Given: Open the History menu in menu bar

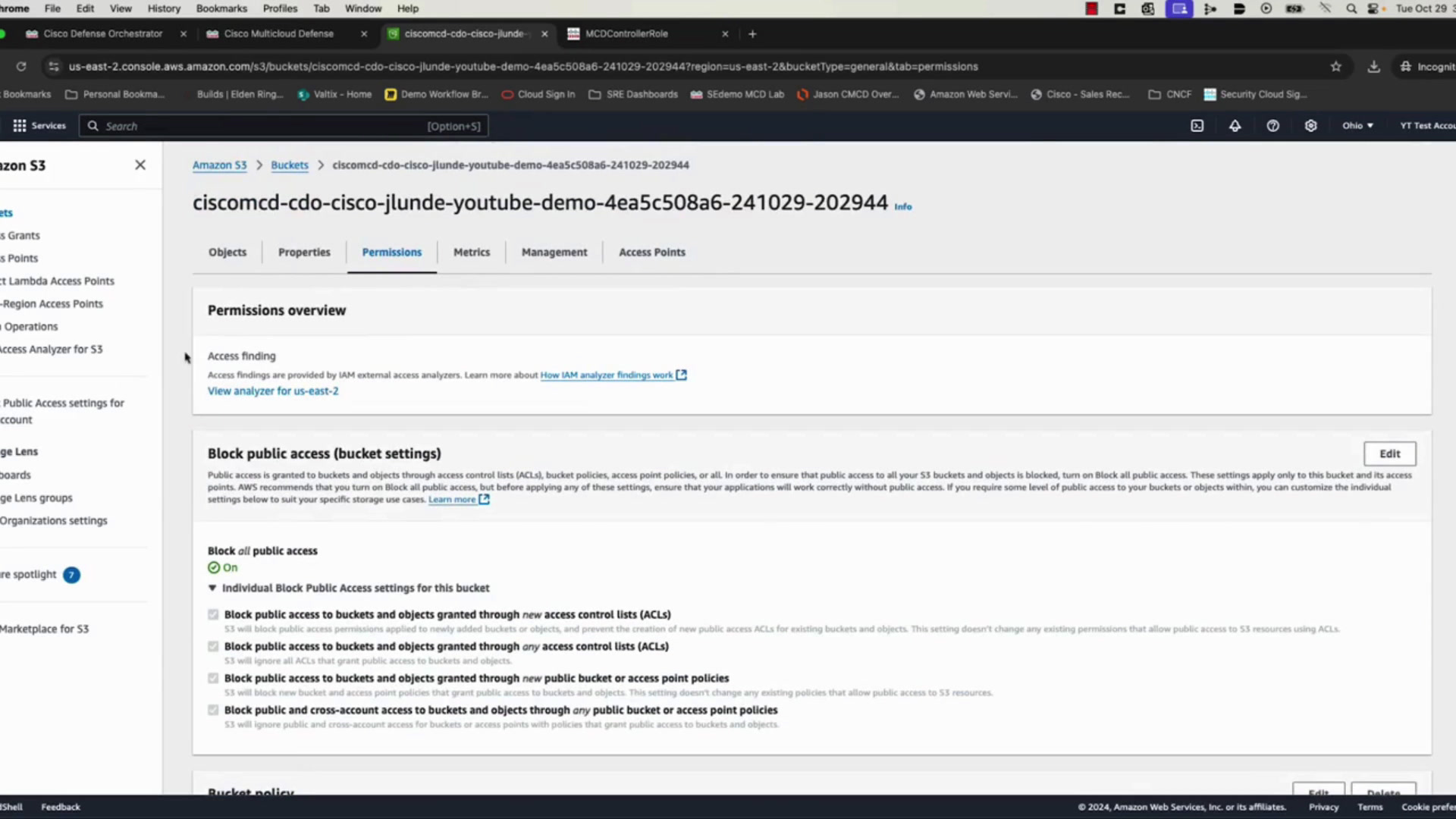Looking at the screenshot, I should (x=164, y=8).
